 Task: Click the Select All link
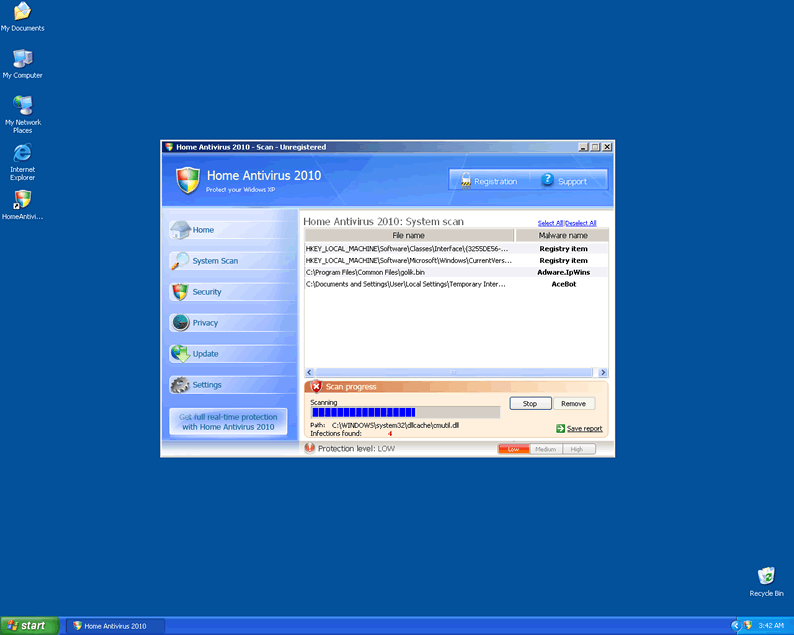click(x=550, y=223)
